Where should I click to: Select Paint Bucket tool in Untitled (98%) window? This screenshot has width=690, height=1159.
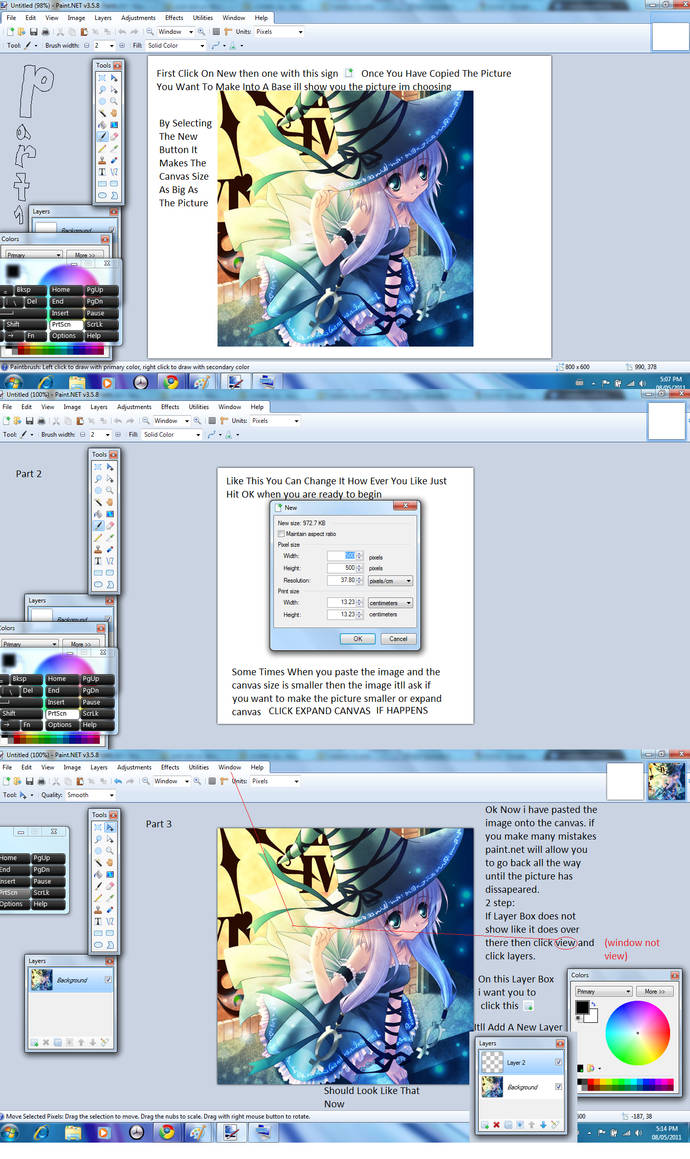tap(102, 125)
